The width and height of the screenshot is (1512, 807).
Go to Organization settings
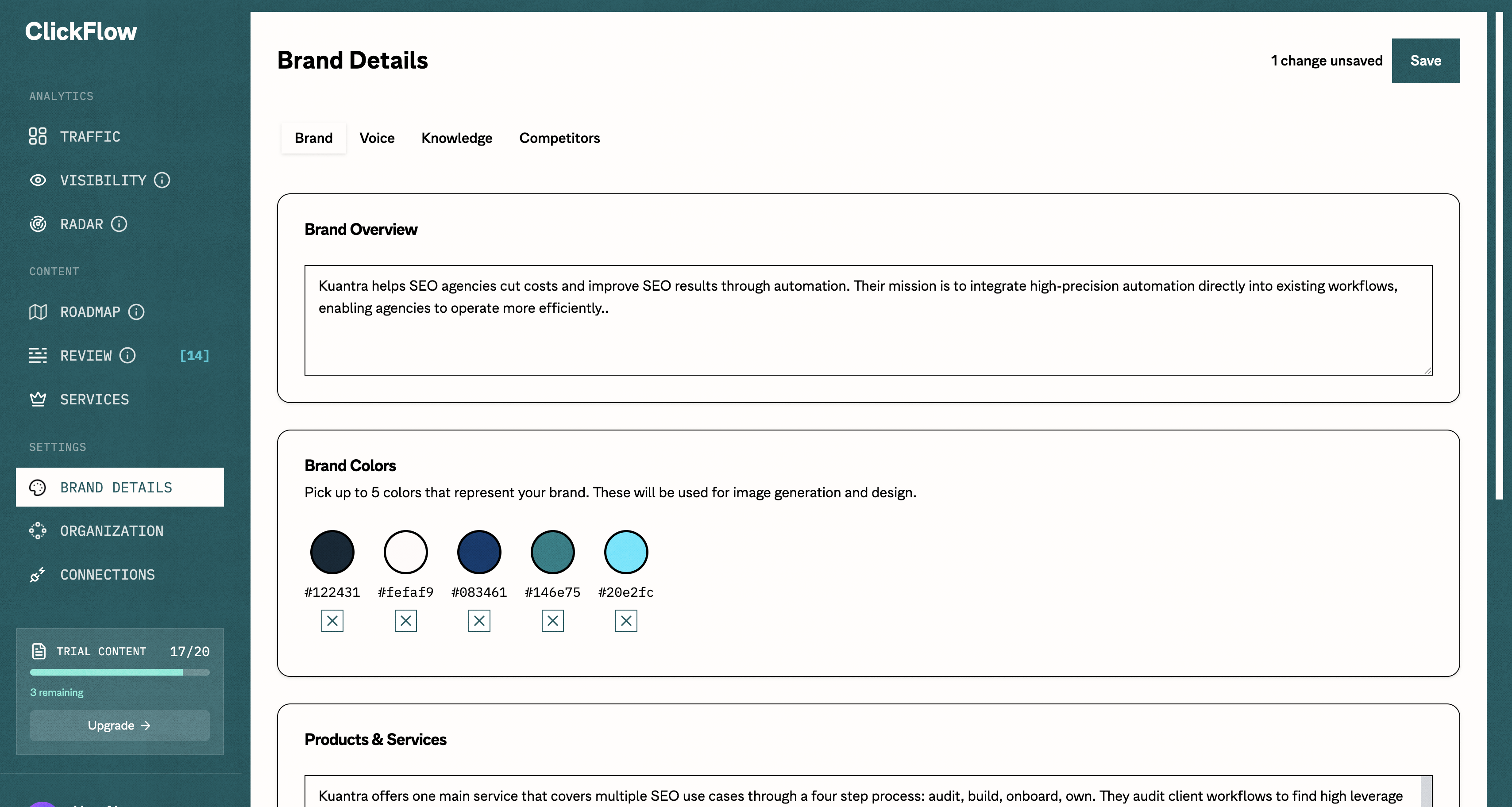tap(120, 530)
